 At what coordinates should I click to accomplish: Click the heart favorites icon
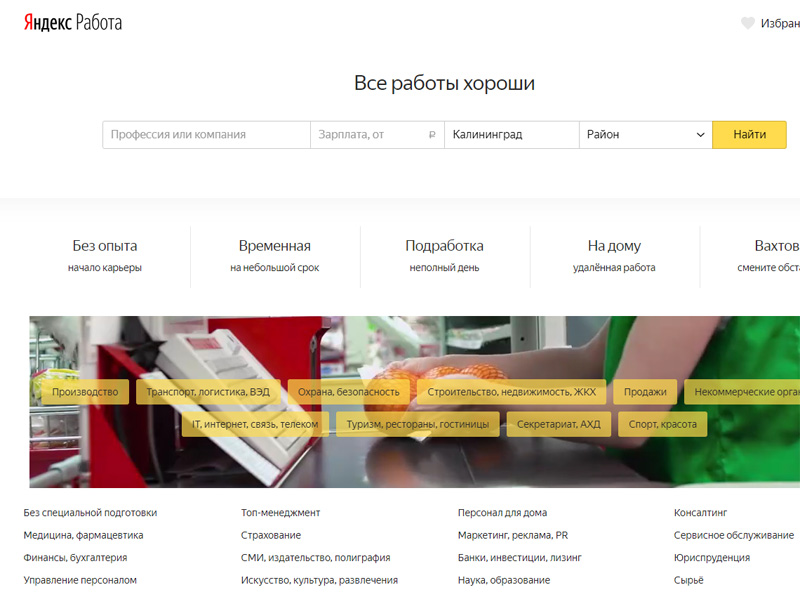click(747, 23)
